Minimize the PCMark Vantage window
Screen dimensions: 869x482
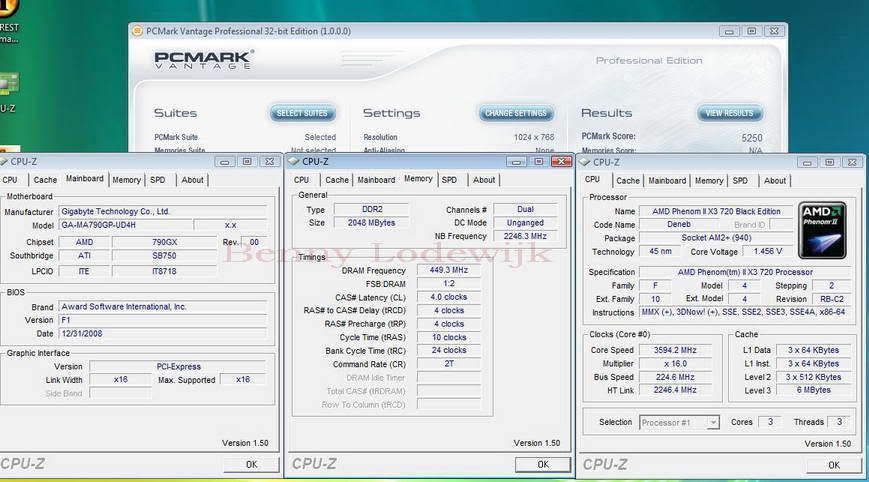click(x=729, y=32)
